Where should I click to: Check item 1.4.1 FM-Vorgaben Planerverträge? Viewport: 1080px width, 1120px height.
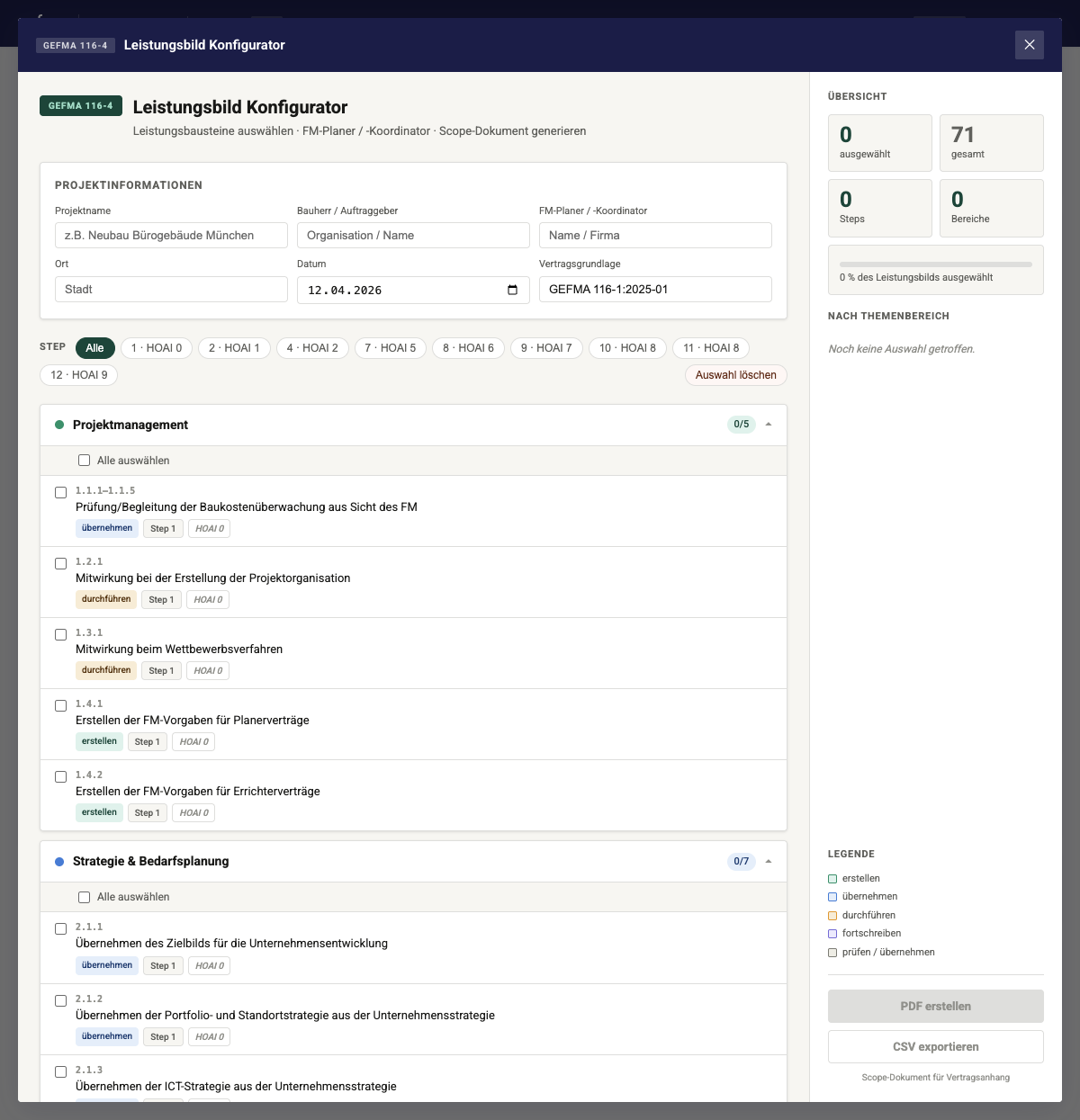click(x=61, y=706)
